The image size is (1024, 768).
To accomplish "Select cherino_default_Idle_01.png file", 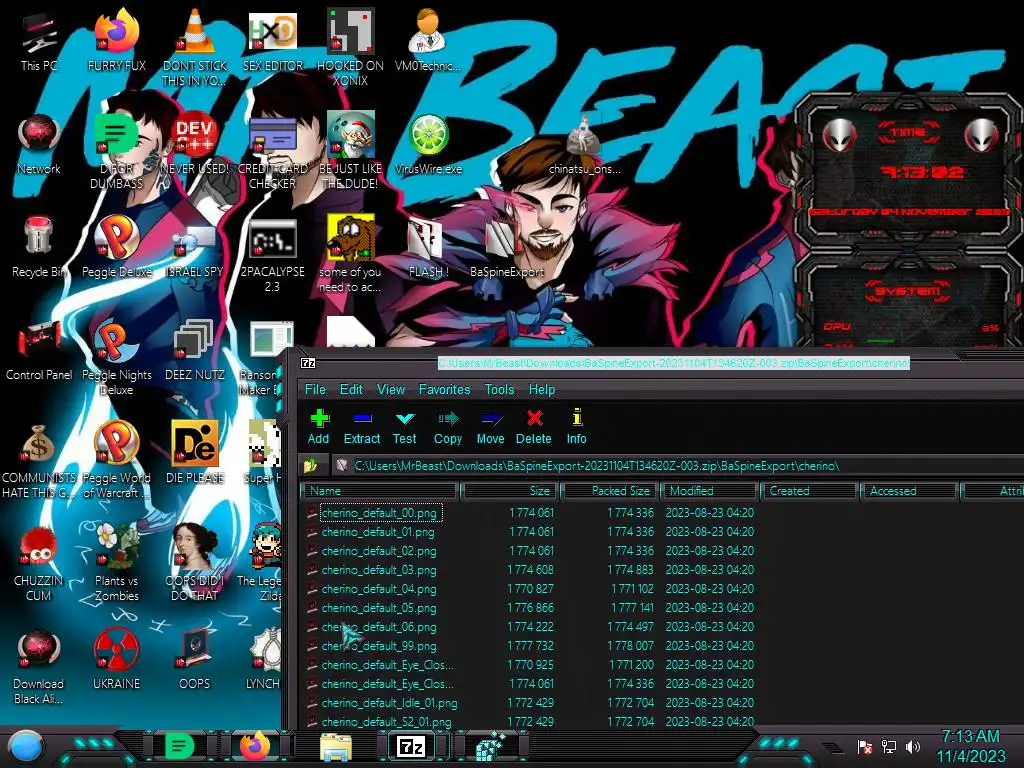I will (389, 703).
